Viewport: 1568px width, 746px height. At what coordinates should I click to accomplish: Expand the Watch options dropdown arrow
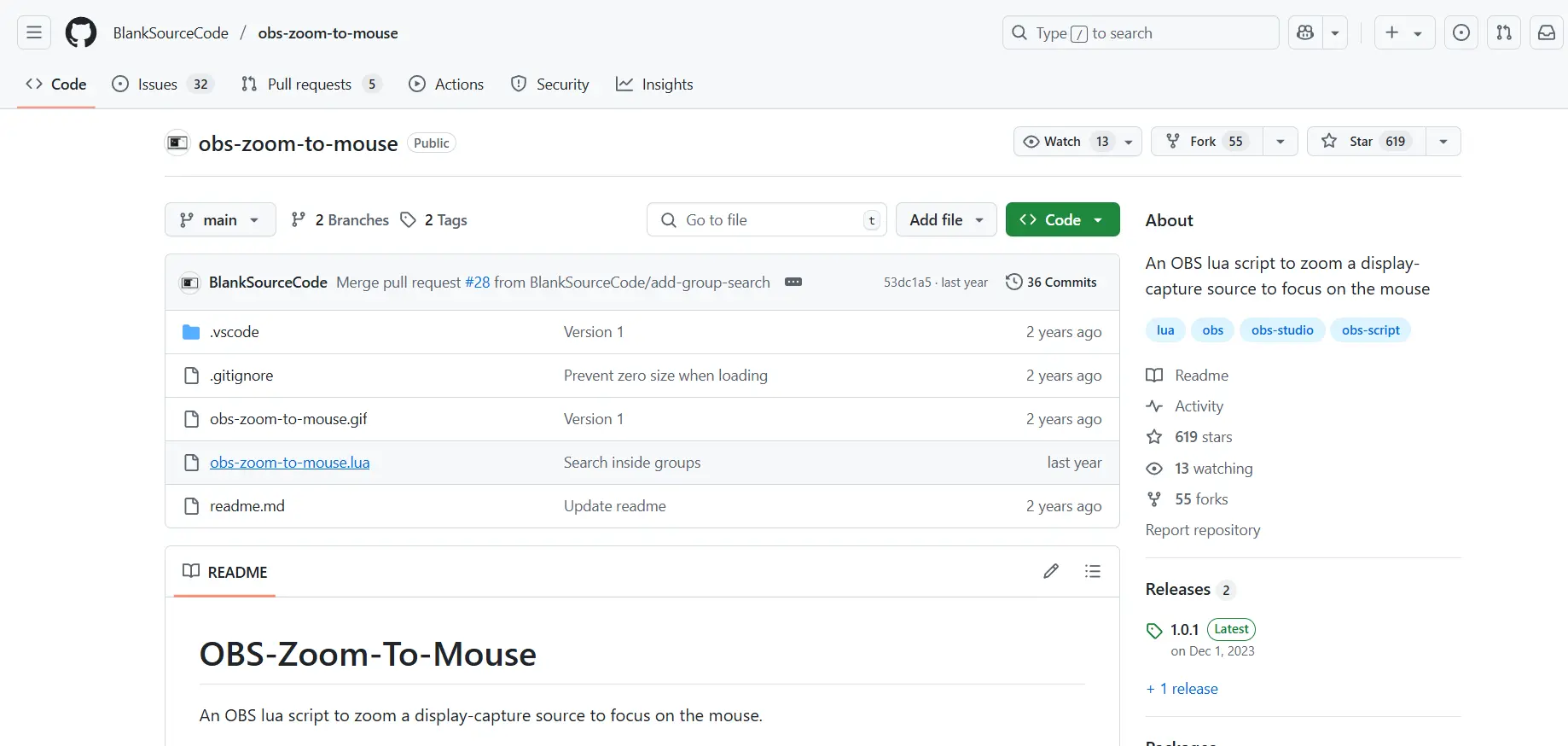1130,141
